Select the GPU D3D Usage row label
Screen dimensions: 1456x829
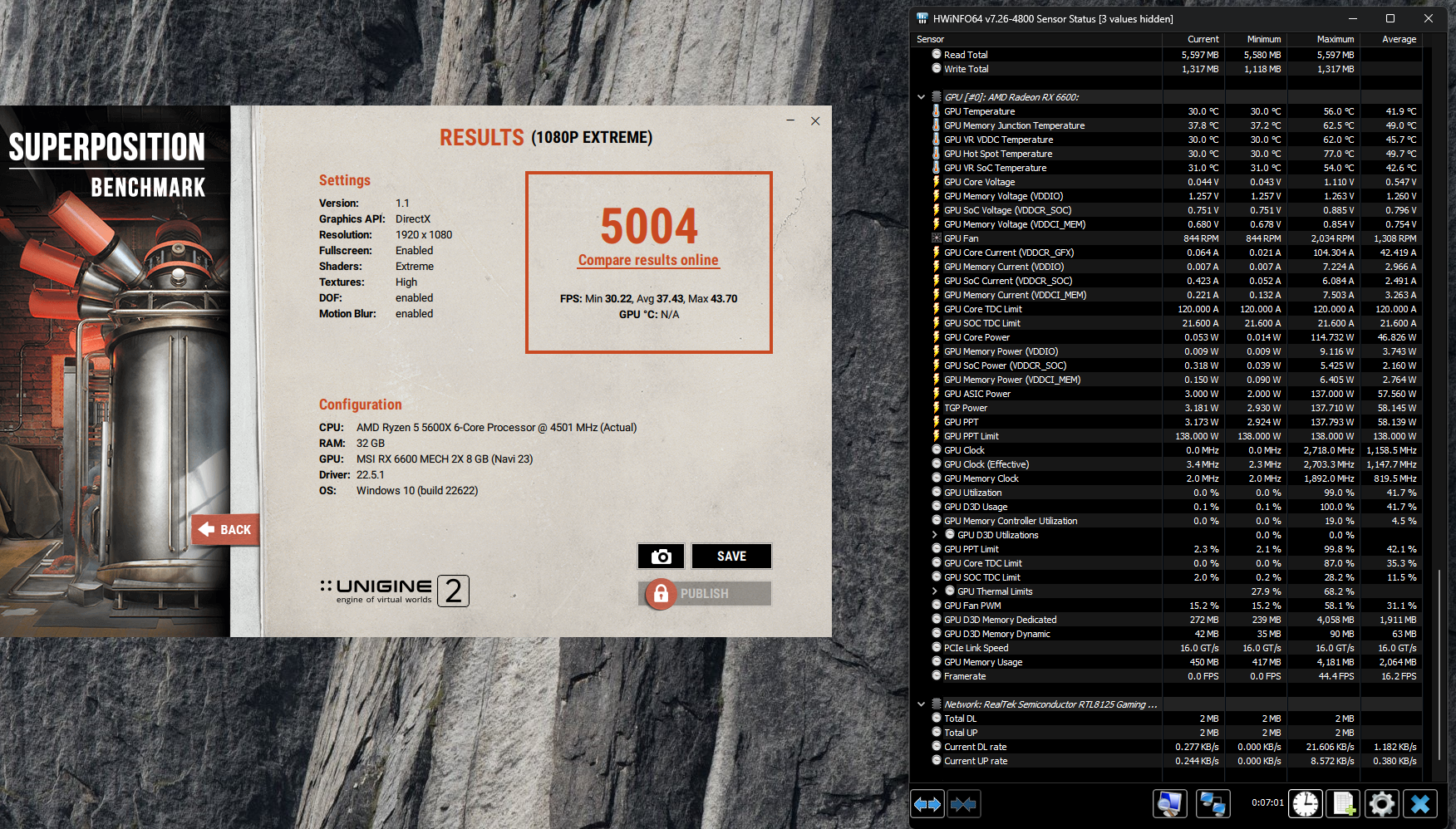coord(976,507)
